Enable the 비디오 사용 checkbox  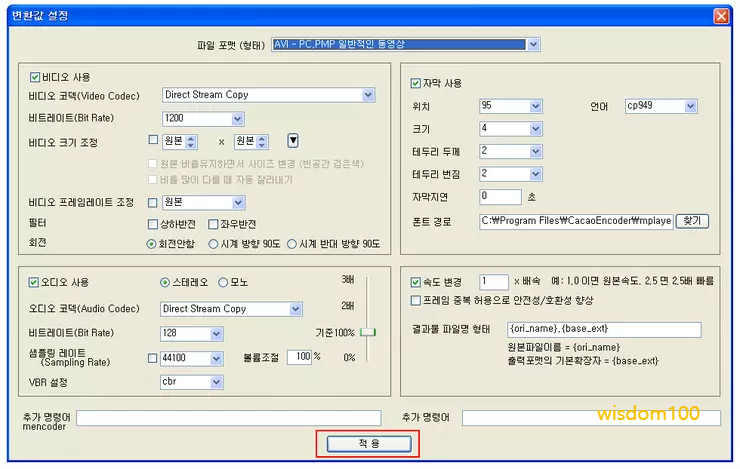35,76
